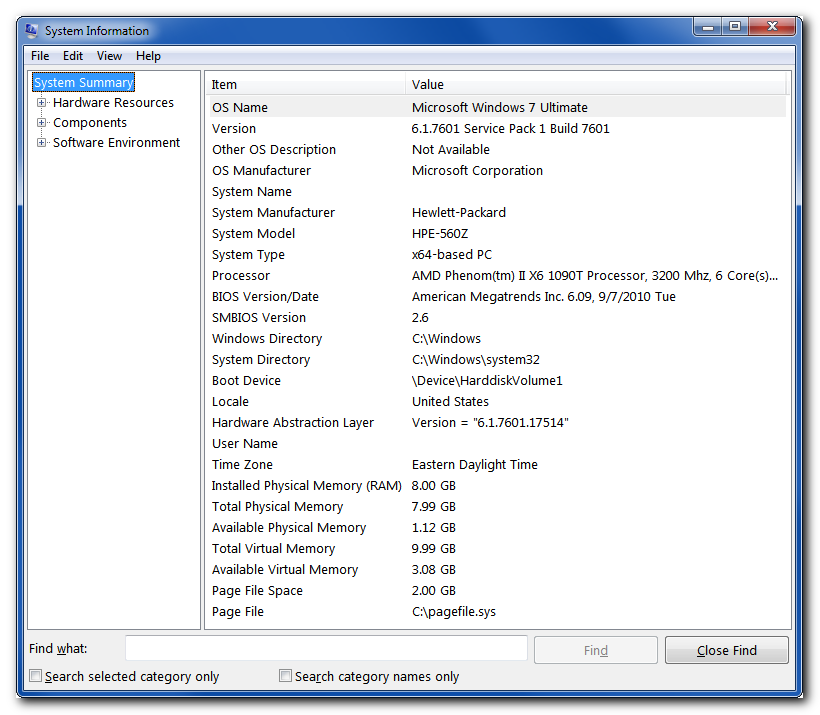Open the View menu

point(109,56)
